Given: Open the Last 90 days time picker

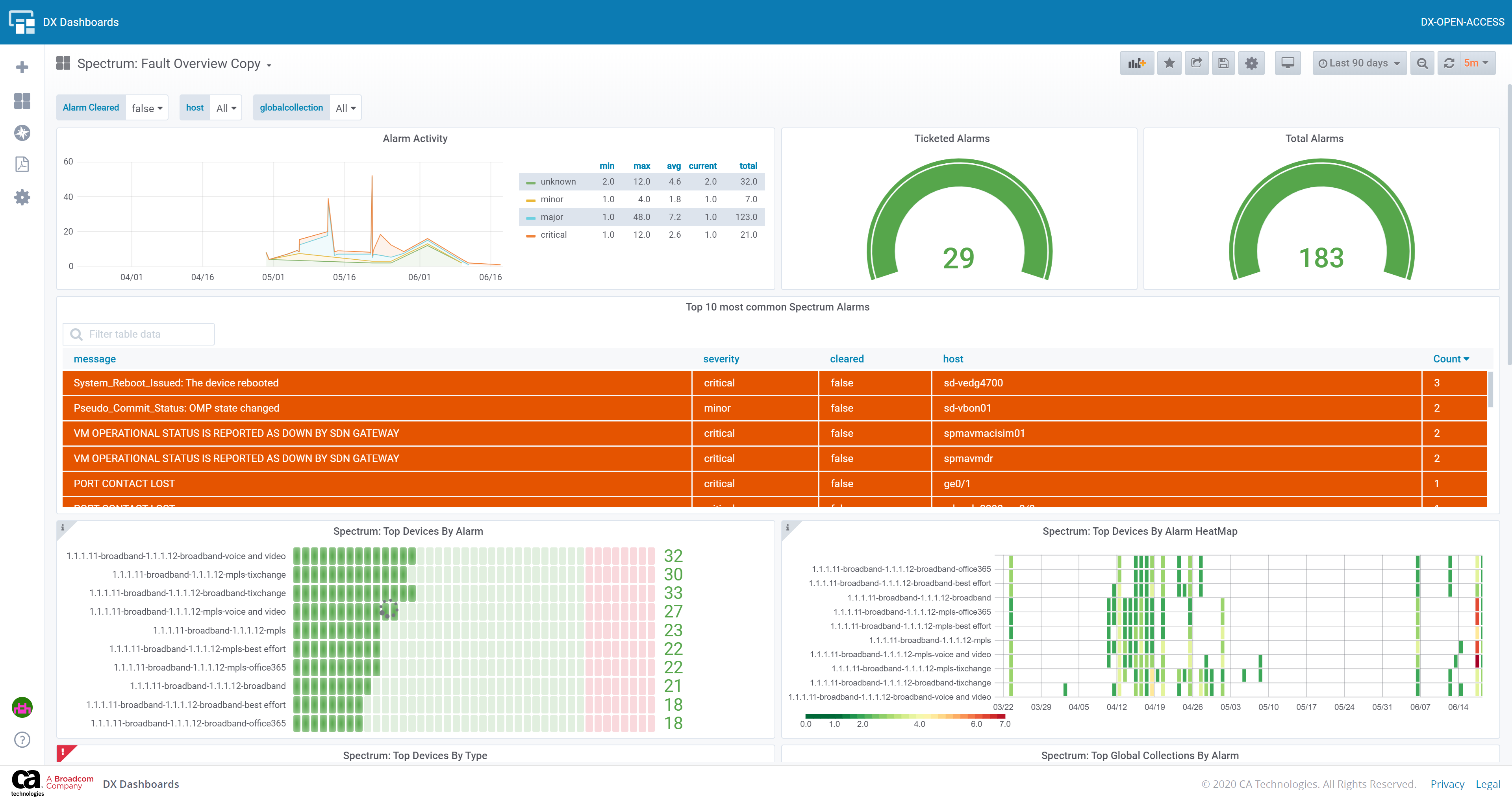Looking at the screenshot, I should [1359, 63].
